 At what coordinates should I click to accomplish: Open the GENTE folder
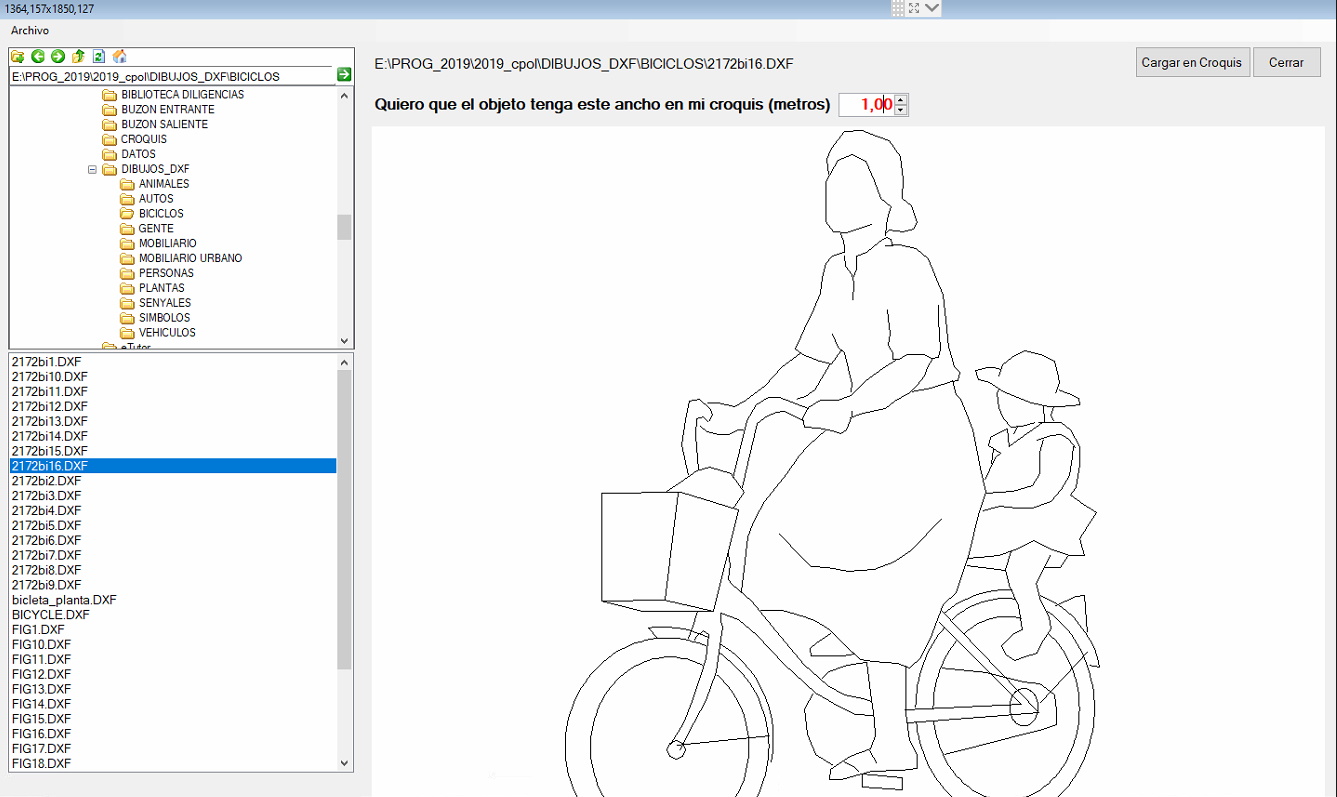click(156, 228)
